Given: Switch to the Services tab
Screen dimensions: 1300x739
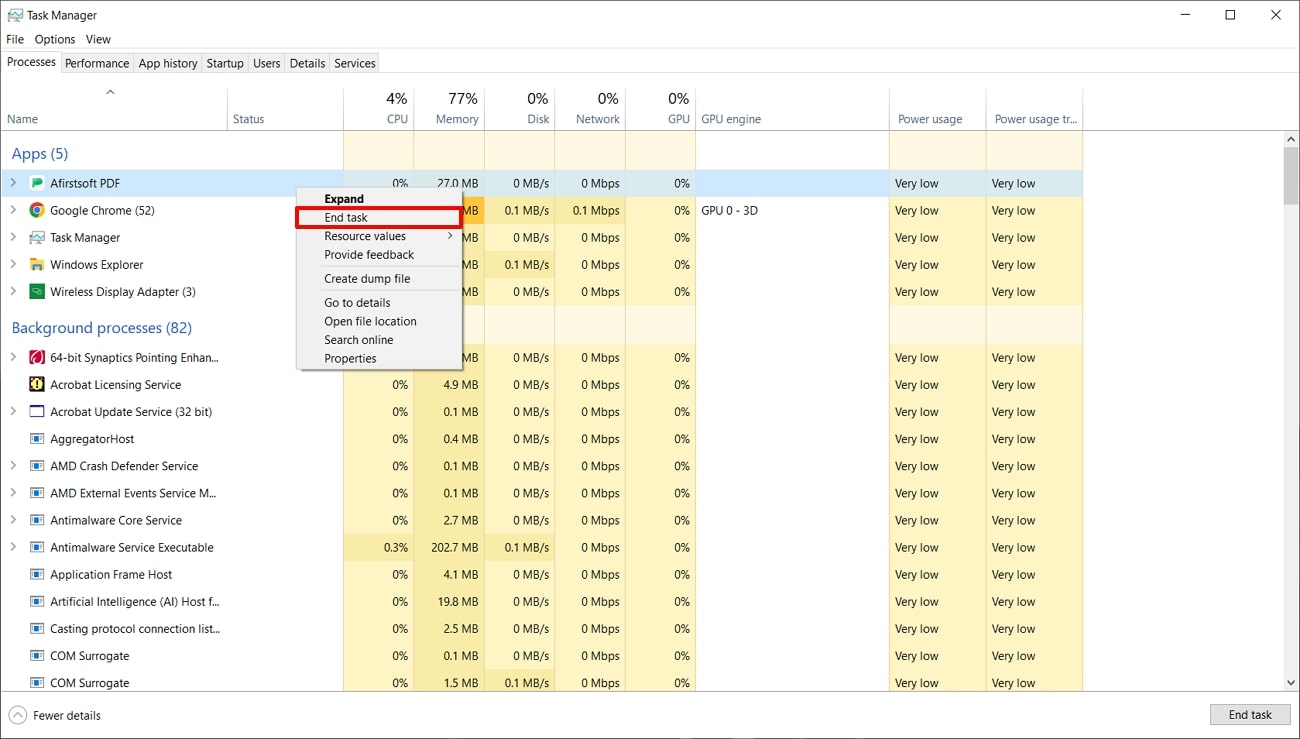Looking at the screenshot, I should tap(355, 63).
